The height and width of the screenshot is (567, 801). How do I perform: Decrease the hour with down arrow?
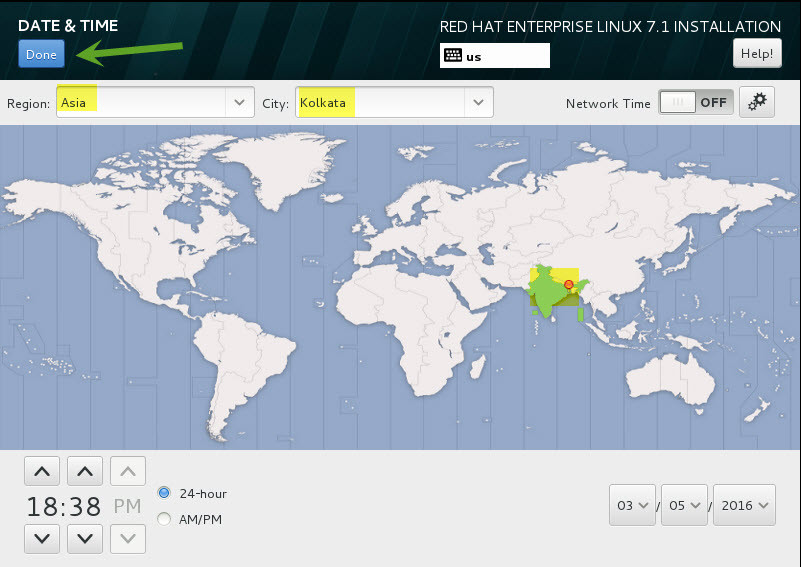point(42,538)
